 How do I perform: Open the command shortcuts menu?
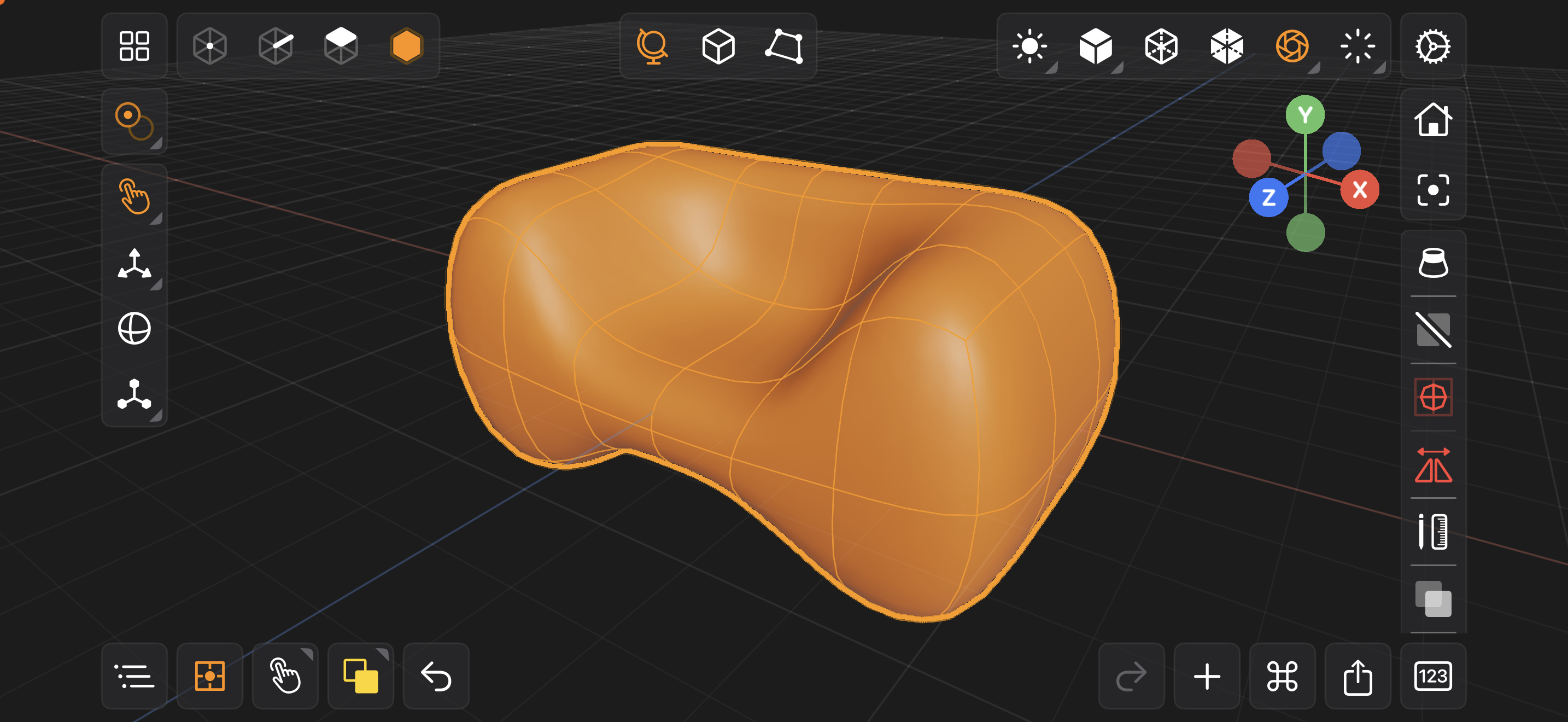pyautogui.click(x=1282, y=676)
